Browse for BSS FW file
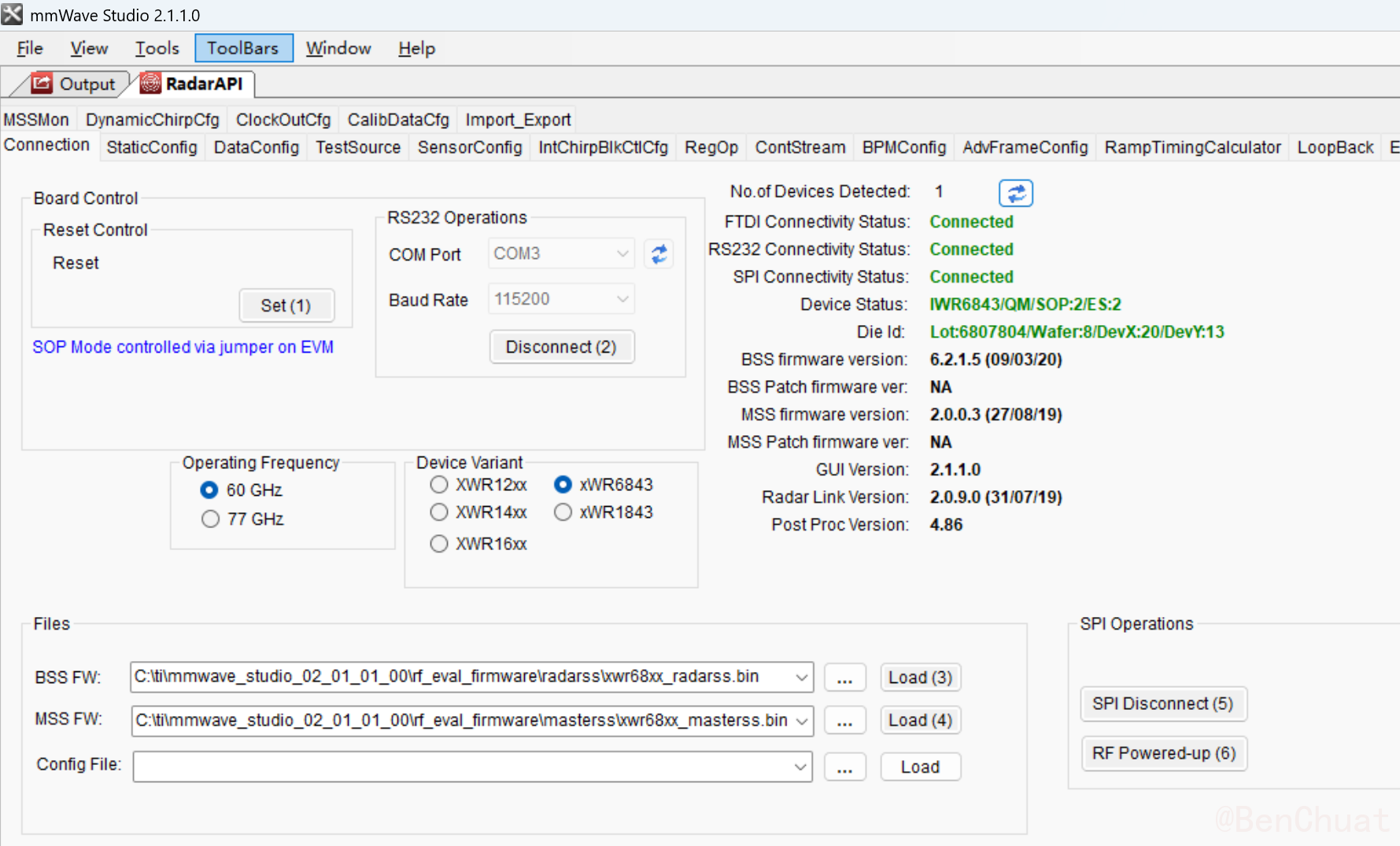This screenshot has height=846, width=1400. (844, 678)
